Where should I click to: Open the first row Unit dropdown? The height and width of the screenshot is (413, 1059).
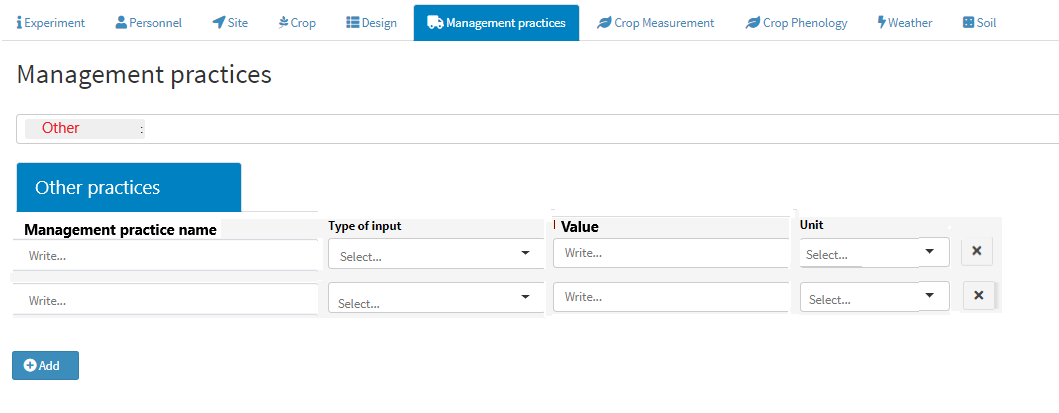click(874, 253)
